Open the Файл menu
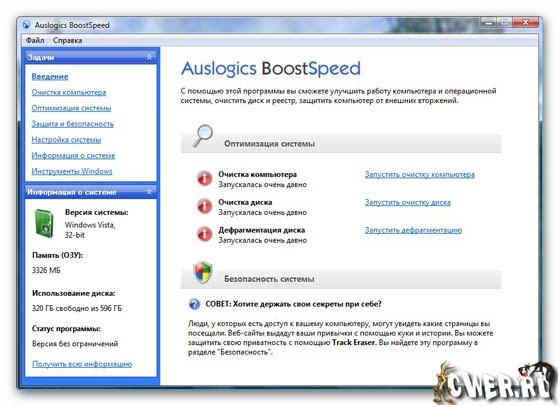 point(35,40)
